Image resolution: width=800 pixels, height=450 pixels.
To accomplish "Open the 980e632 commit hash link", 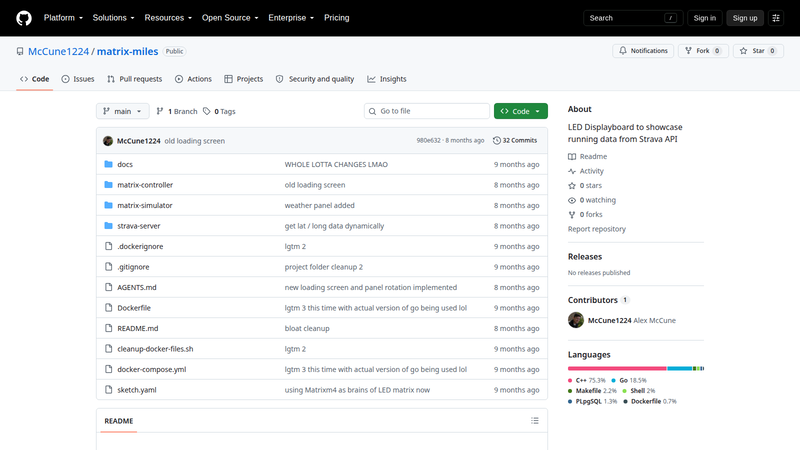I will pyautogui.click(x=428, y=140).
